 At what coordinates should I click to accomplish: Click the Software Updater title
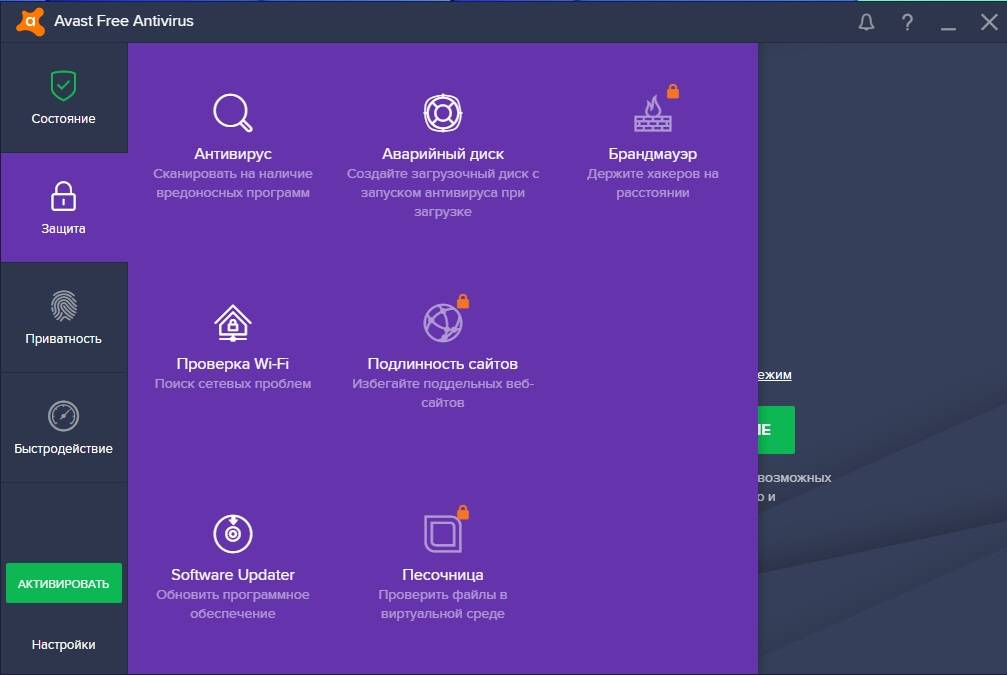tap(232, 575)
